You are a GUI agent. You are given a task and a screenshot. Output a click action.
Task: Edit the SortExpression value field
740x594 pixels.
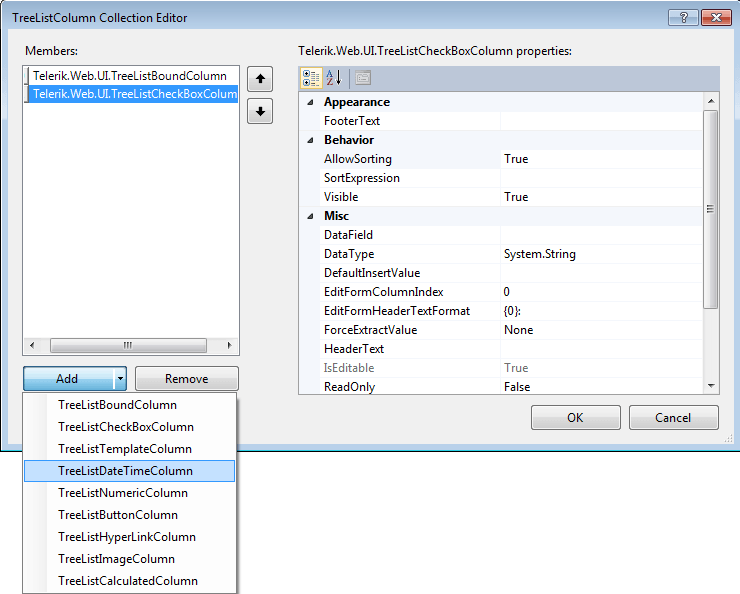pos(601,178)
